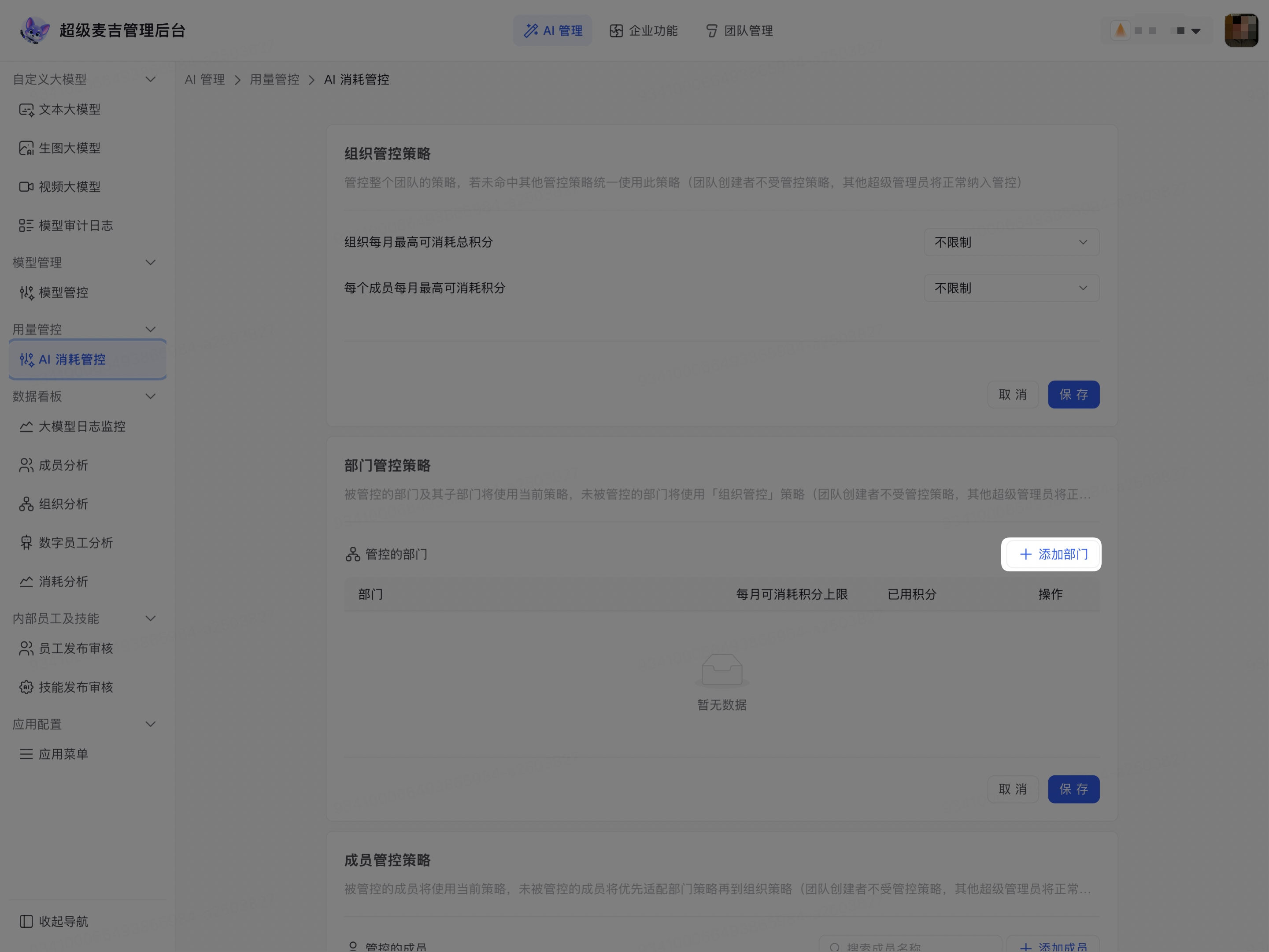Select AI 消耗管控 sidebar item

(x=87, y=360)
